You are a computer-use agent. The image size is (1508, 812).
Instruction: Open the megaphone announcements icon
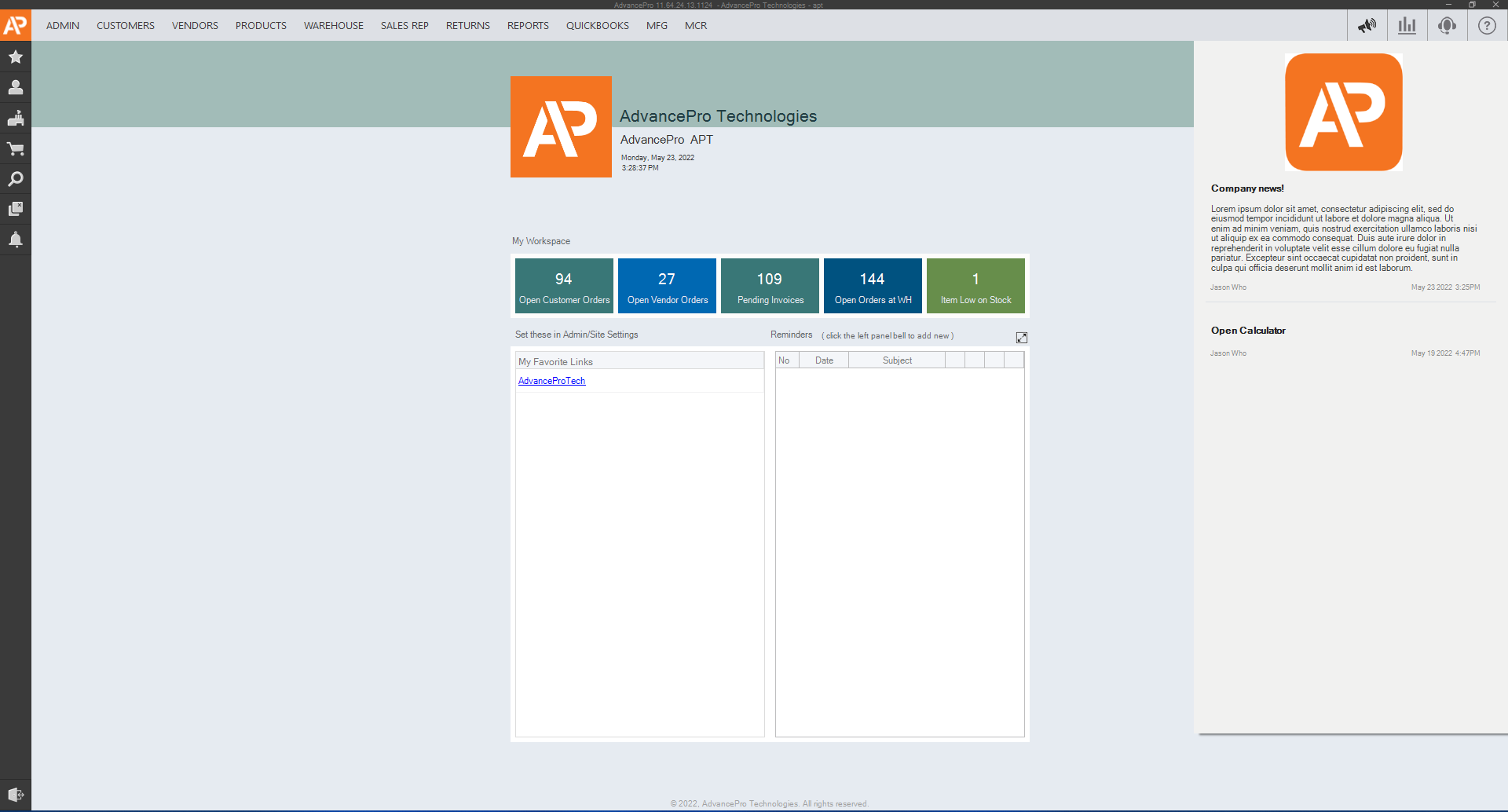(x=1367, y=26)
